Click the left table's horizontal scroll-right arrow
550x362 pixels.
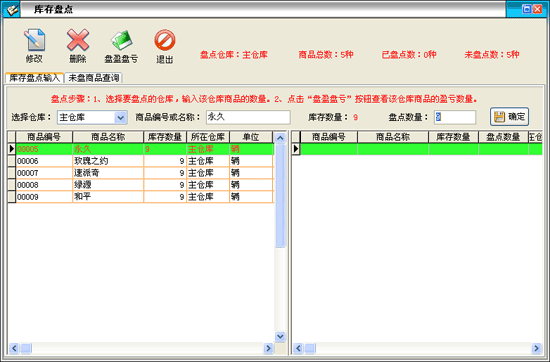(x=268, y=348)
